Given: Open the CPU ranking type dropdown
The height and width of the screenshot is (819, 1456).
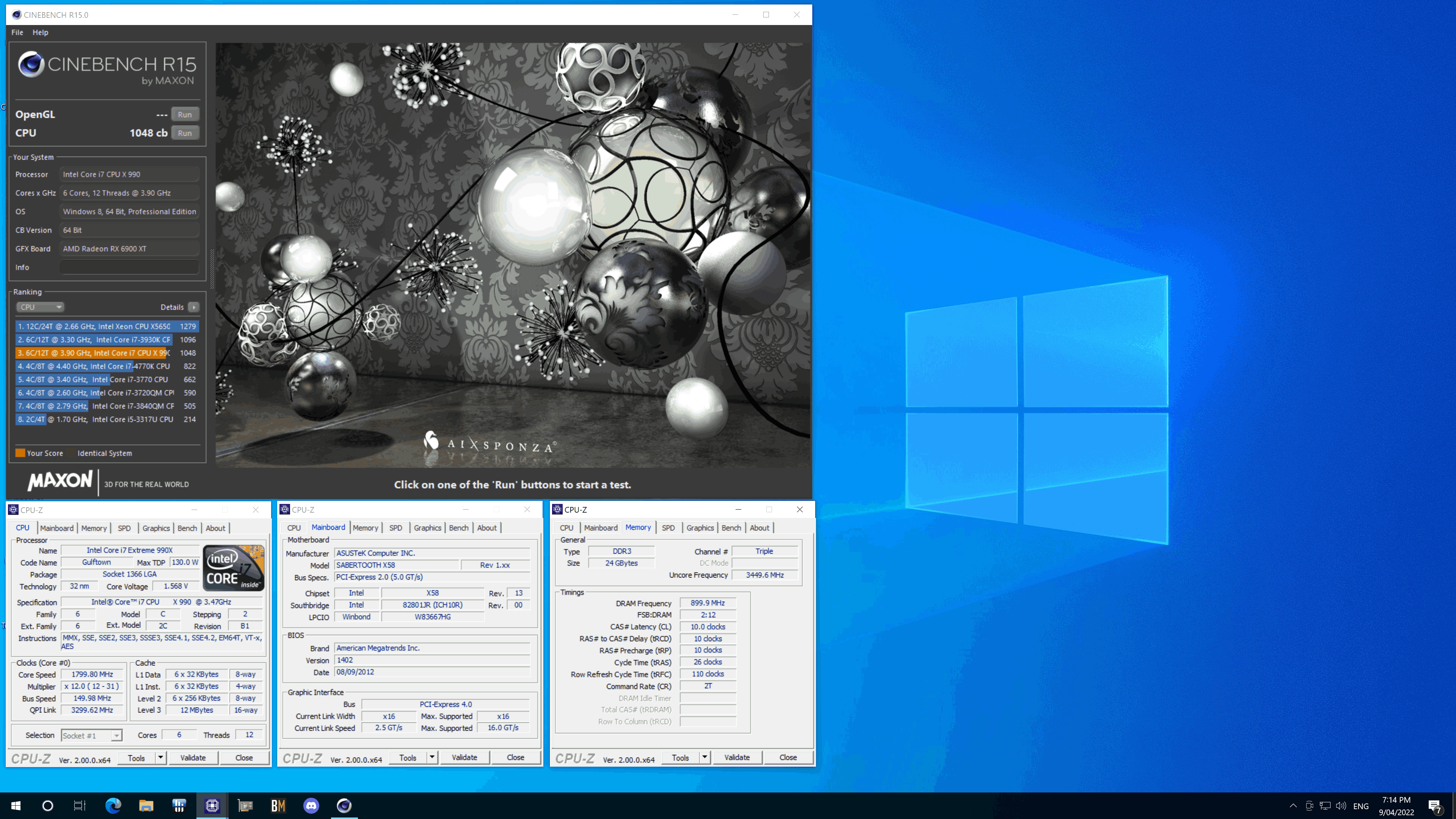Looking at the screenshot, I should (x=39, y=307).
